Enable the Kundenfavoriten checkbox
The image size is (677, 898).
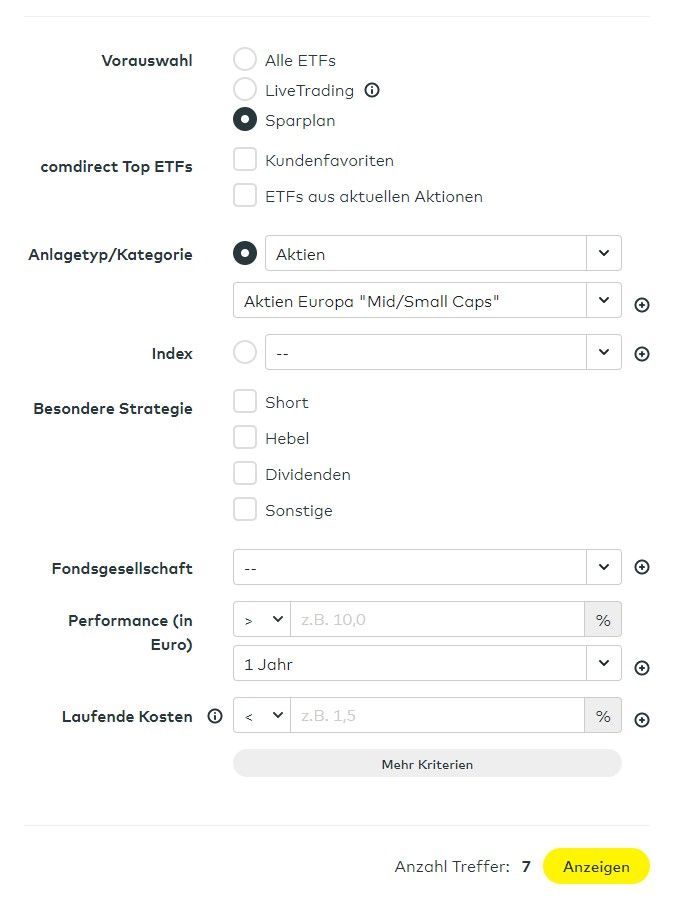(x=245, y=160)
